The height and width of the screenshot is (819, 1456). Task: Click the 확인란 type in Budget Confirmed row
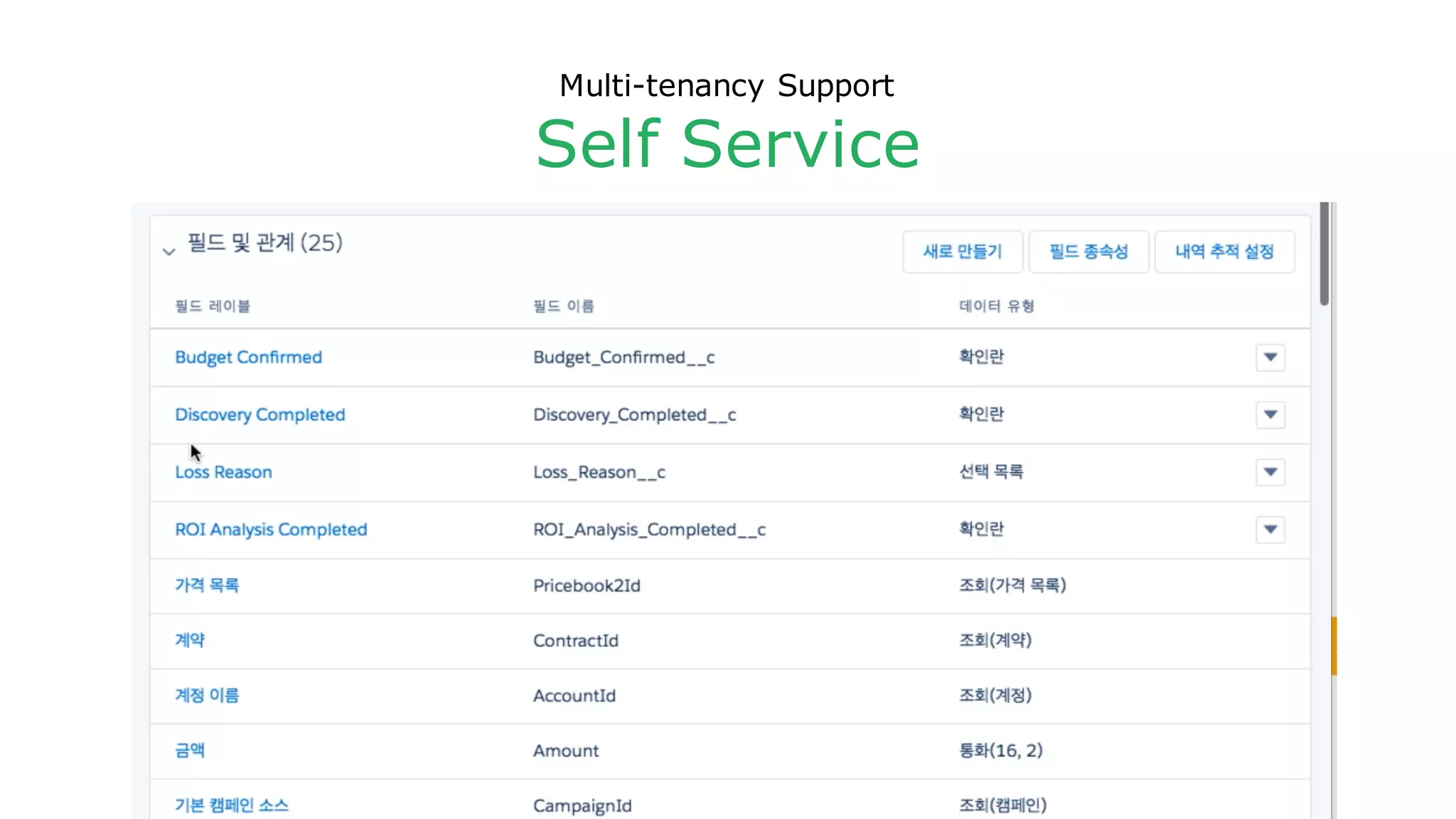pos(982,356)
